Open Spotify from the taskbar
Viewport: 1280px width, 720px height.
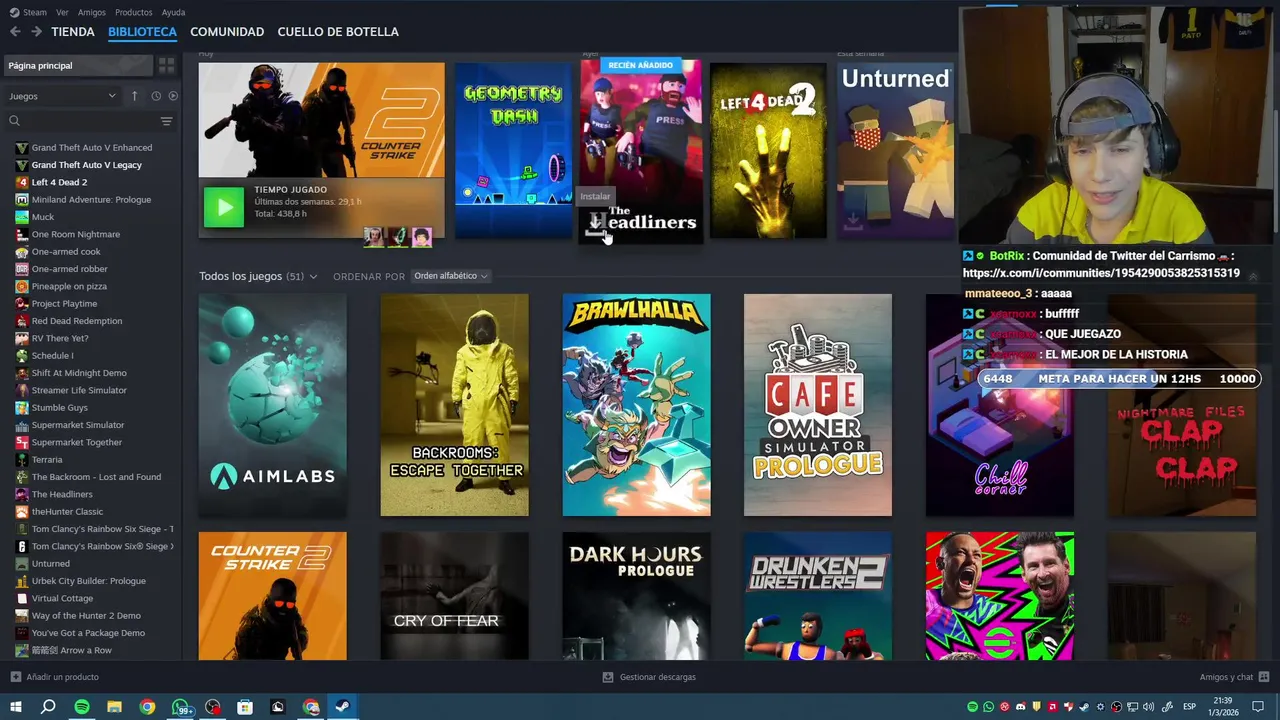click(x=82, y=707)
